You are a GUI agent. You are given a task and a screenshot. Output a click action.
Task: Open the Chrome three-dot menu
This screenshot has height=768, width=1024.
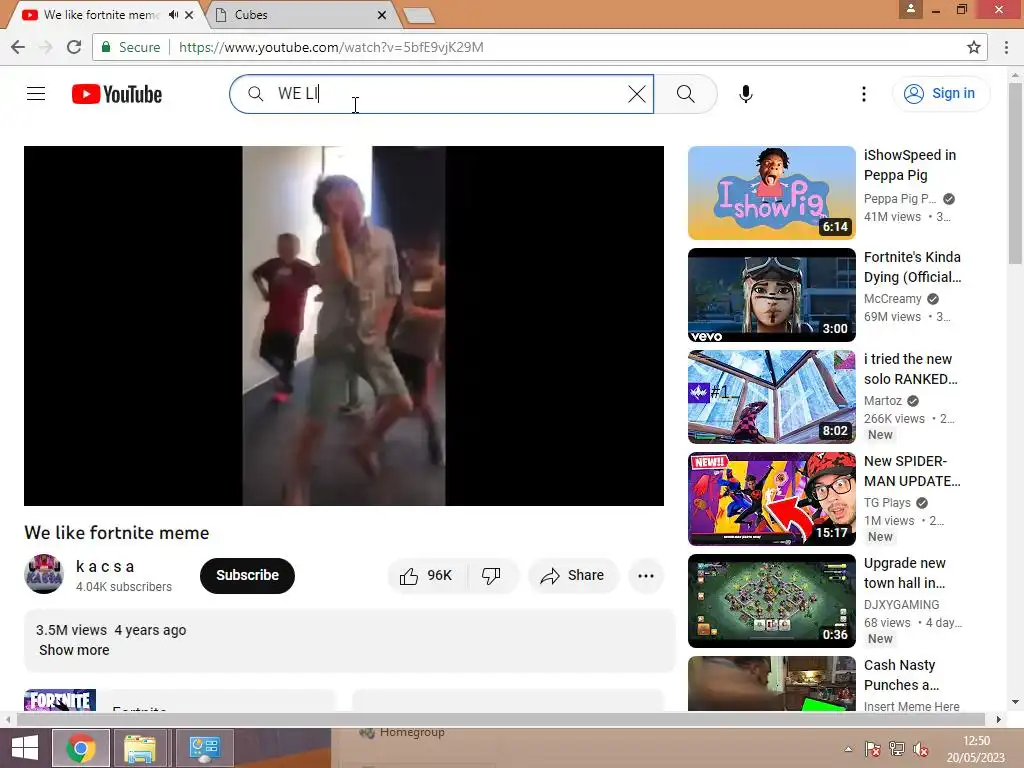1006,47
